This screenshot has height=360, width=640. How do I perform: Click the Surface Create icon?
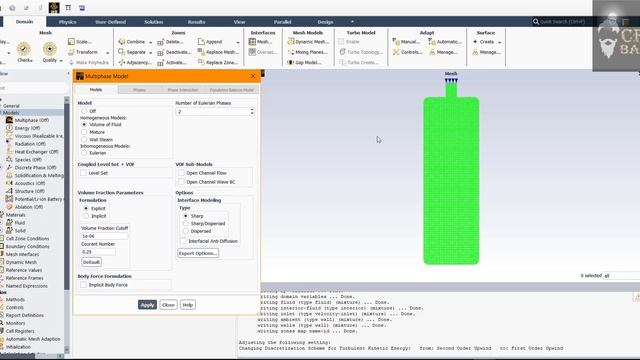point(475,42)
